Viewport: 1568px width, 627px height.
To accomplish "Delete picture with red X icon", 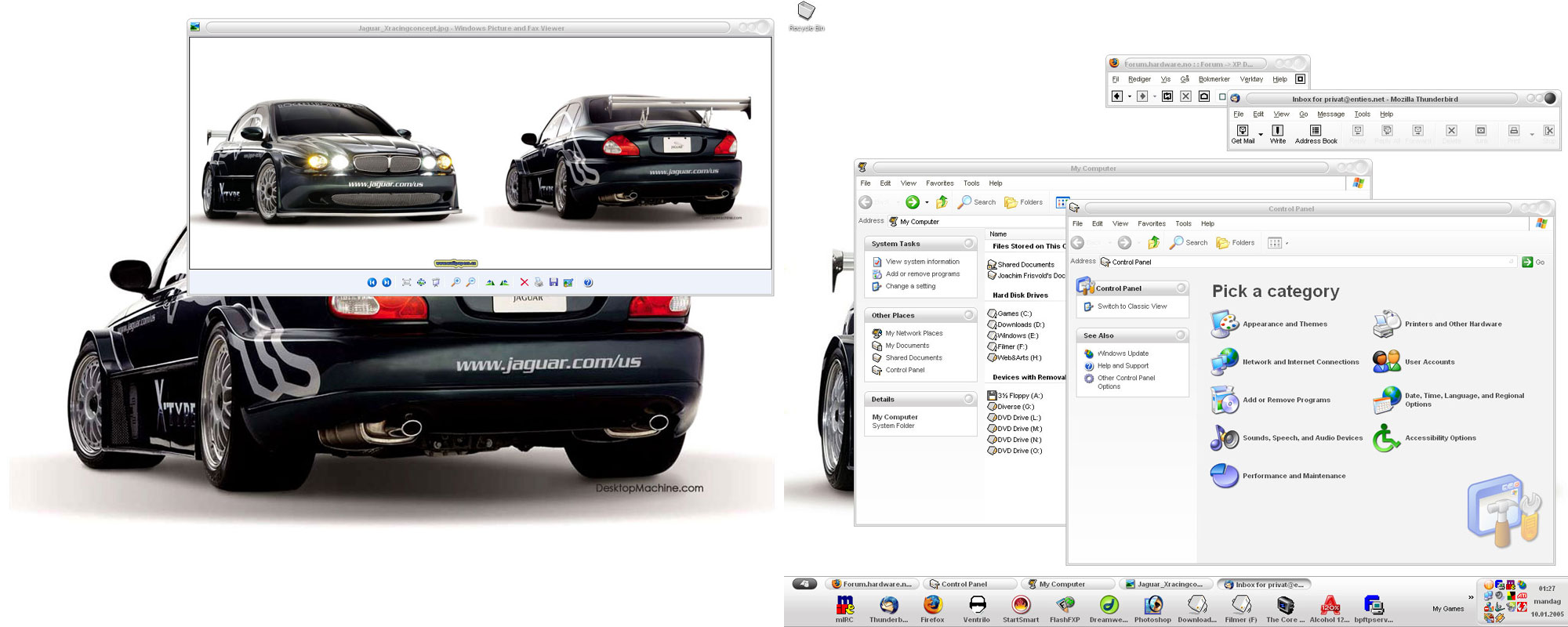I will 524,282.
